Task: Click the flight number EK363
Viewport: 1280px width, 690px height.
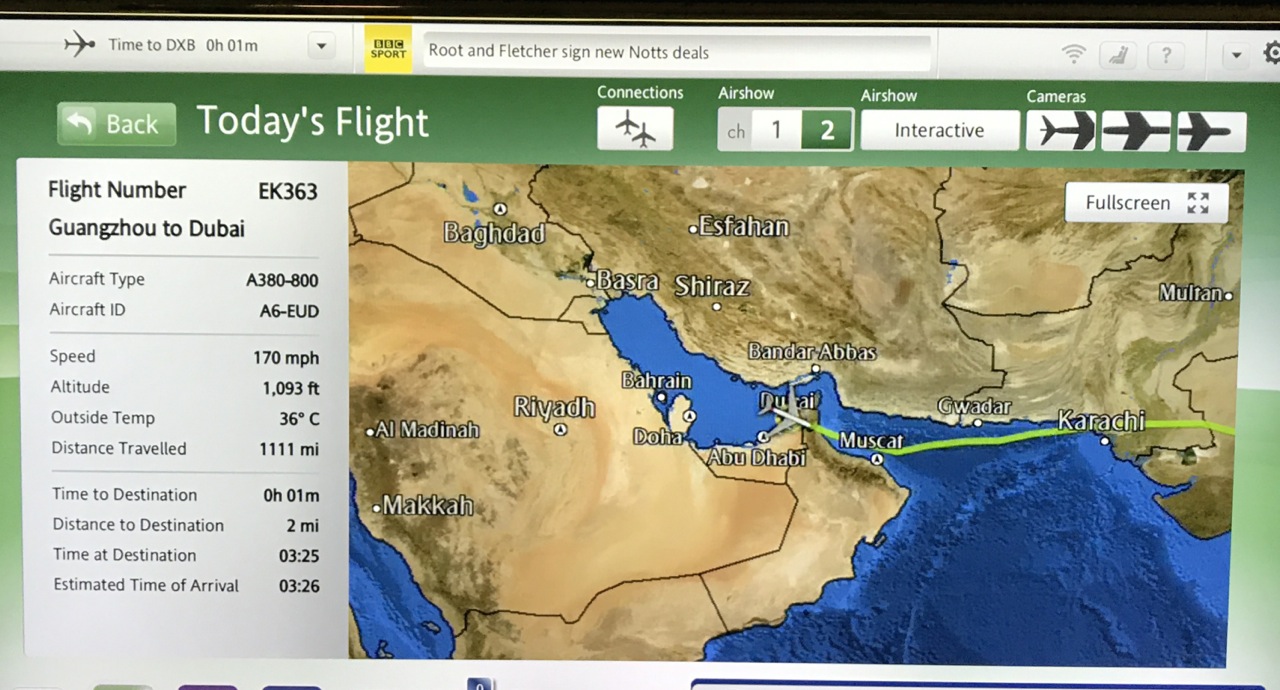Action: [288, 192]
